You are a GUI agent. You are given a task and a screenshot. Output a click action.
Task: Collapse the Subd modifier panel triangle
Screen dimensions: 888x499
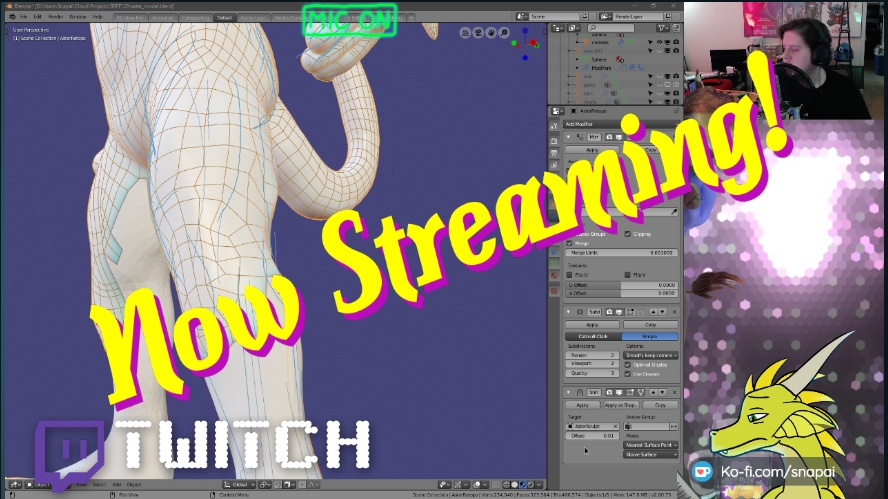[569, 312]
